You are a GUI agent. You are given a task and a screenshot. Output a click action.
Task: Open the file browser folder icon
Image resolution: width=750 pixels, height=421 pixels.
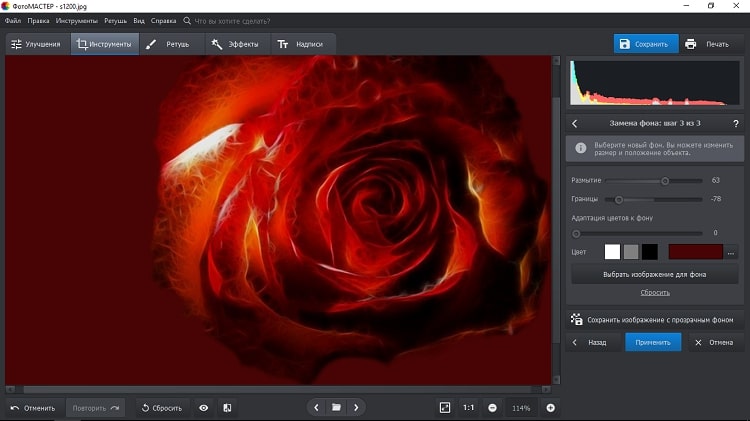[x=336, y=408]
